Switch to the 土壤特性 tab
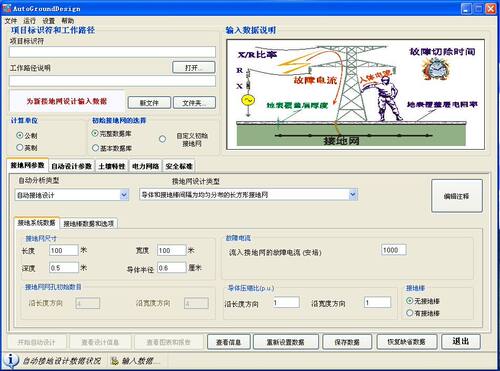The width and height of the screenshot is (500, 371). tap(112, 166)
